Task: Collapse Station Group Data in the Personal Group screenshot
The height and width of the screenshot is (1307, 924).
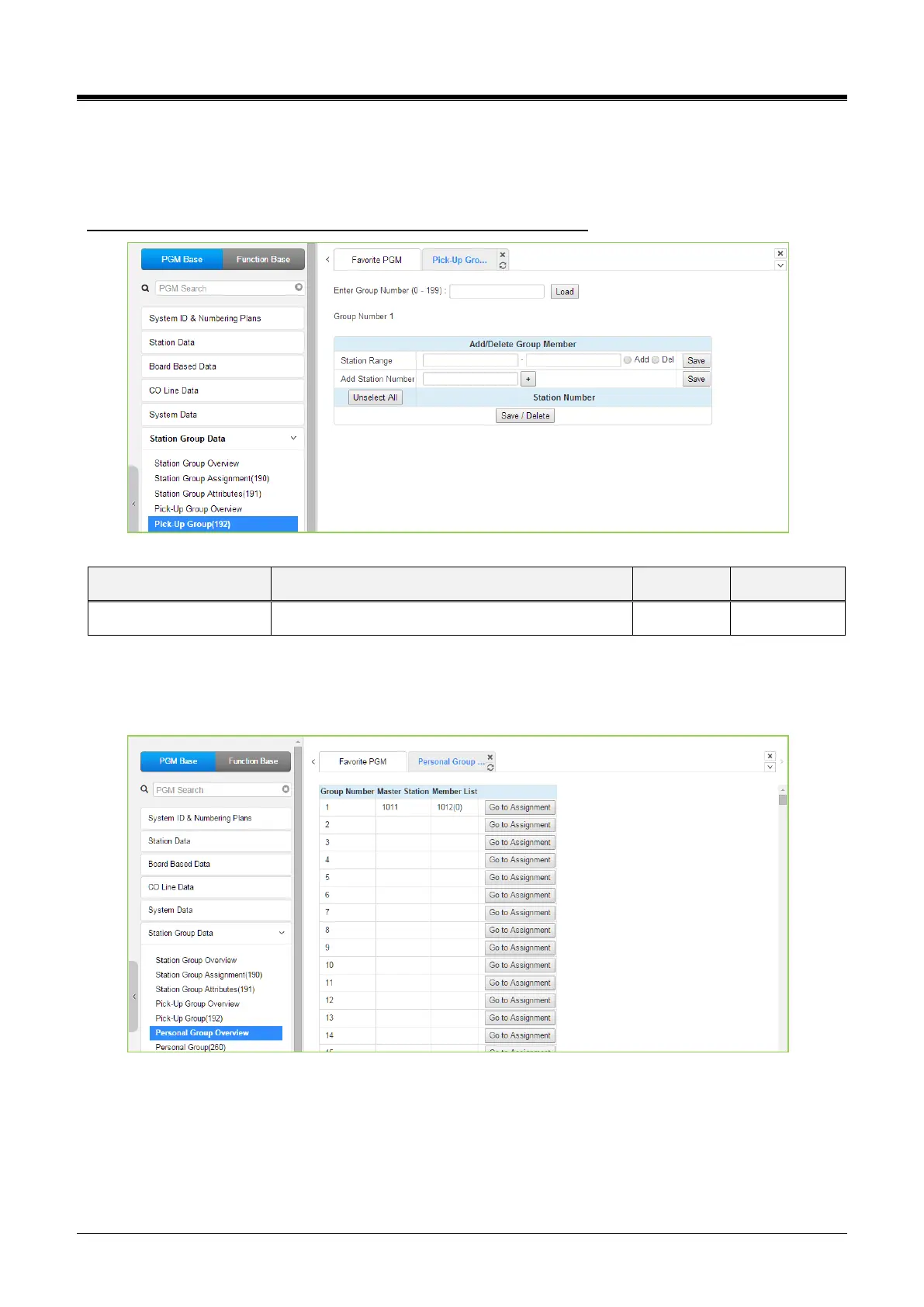Action: 282,933
